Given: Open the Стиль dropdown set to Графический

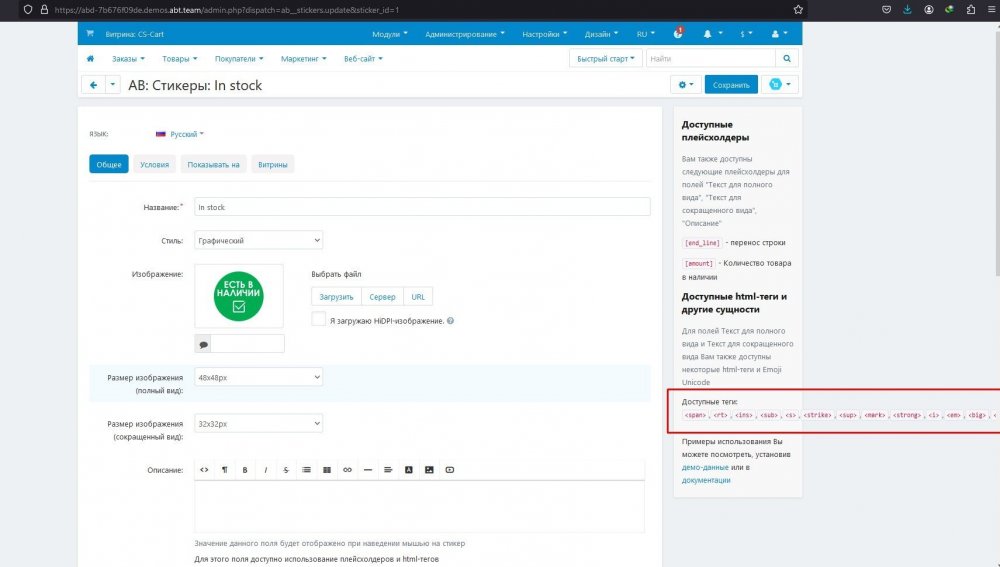Looking at the screenshot, I should [x=258, y=240].
